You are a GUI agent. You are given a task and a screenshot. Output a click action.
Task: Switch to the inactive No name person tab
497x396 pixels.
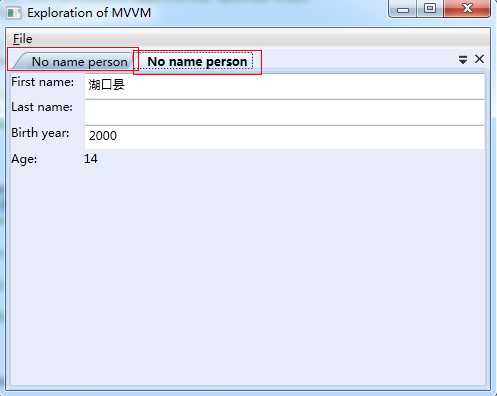pyautogui.click(x=74, y=62)
